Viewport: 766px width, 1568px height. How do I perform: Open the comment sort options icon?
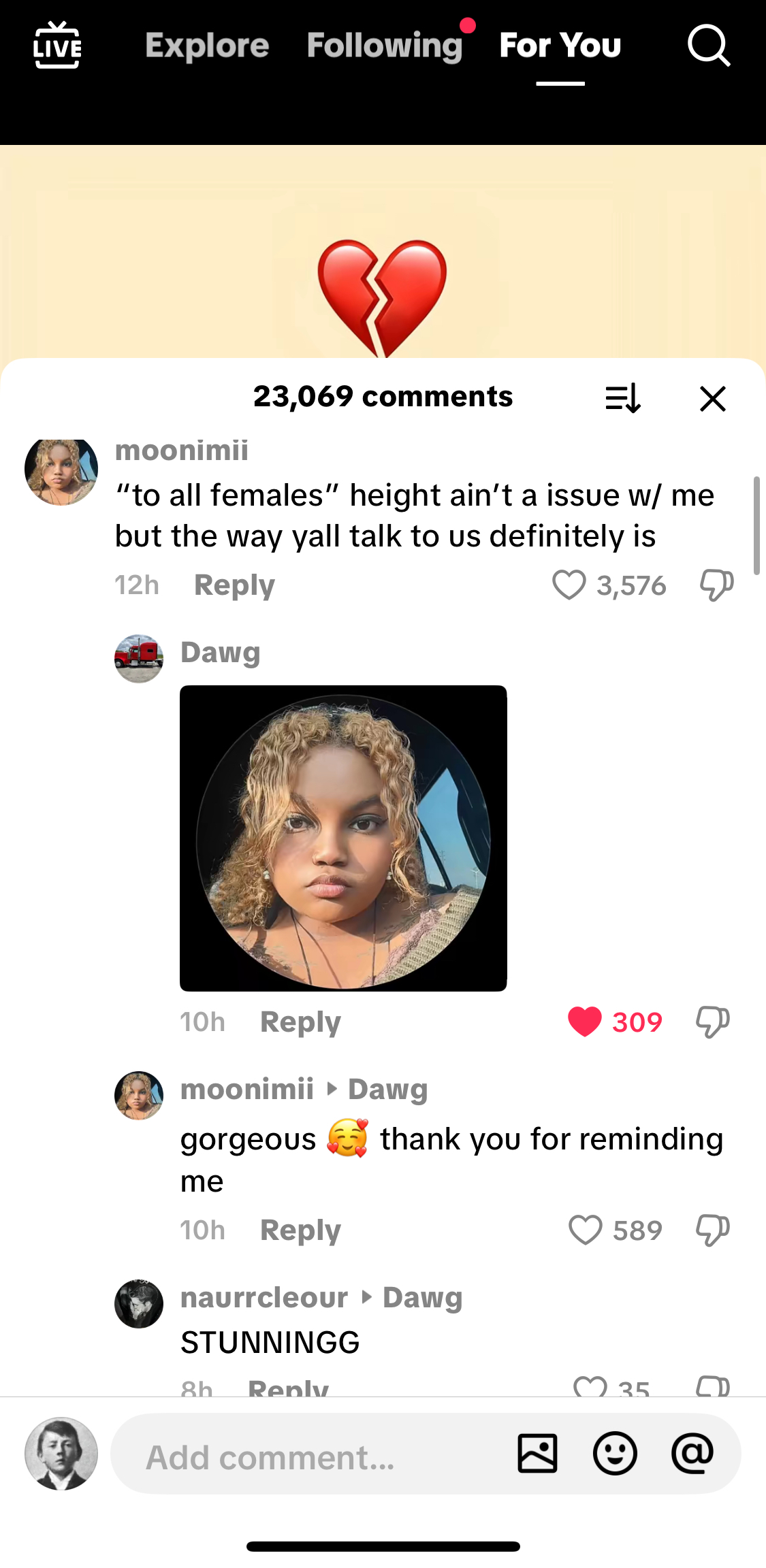[x=623, y=398]
